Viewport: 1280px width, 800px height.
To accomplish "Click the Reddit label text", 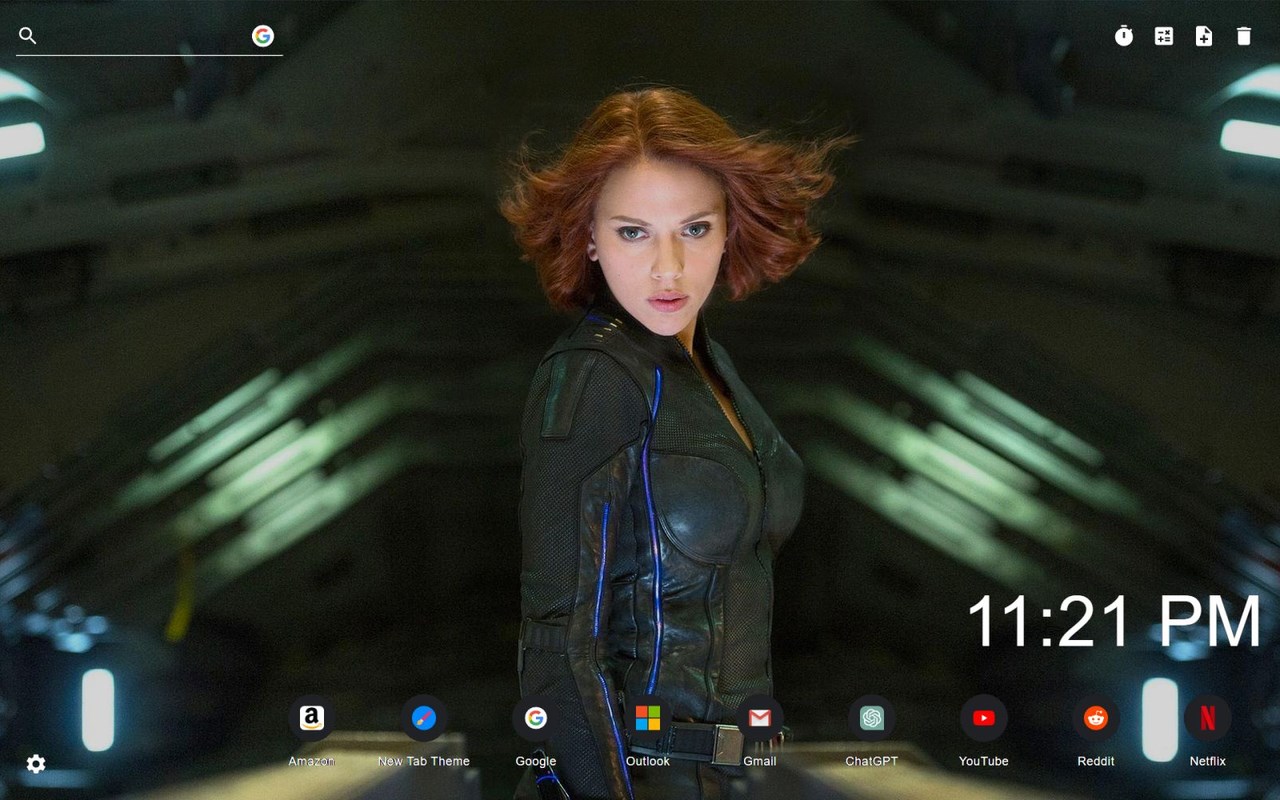I will point(1096,761).
